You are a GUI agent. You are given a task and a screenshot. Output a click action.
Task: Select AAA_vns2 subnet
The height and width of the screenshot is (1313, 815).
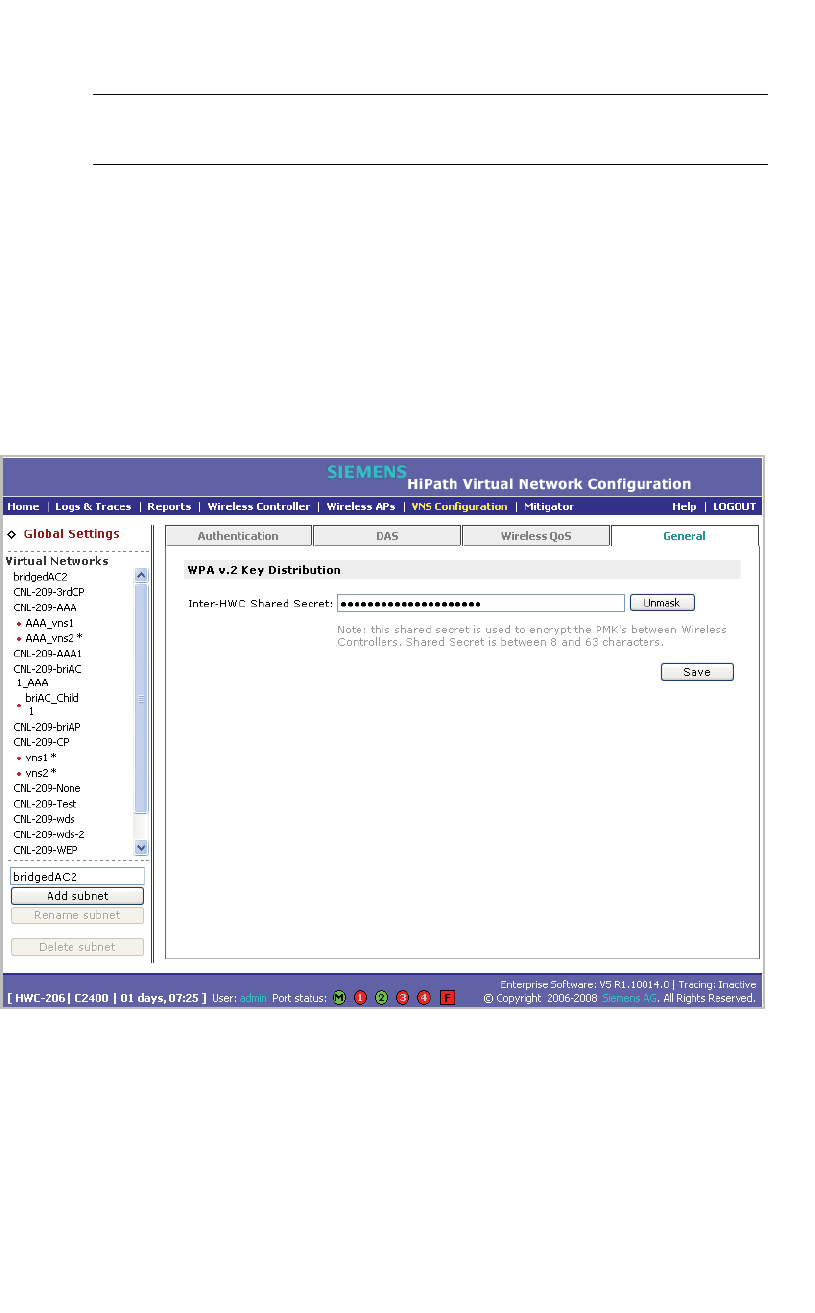(54, 638)
